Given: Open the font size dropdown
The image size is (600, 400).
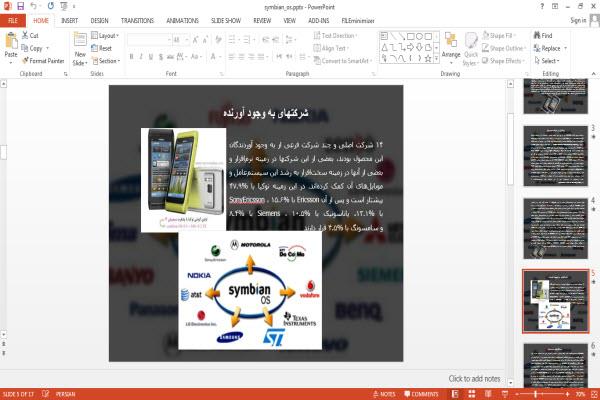Looking at the screenshot, I should (187, 39).
